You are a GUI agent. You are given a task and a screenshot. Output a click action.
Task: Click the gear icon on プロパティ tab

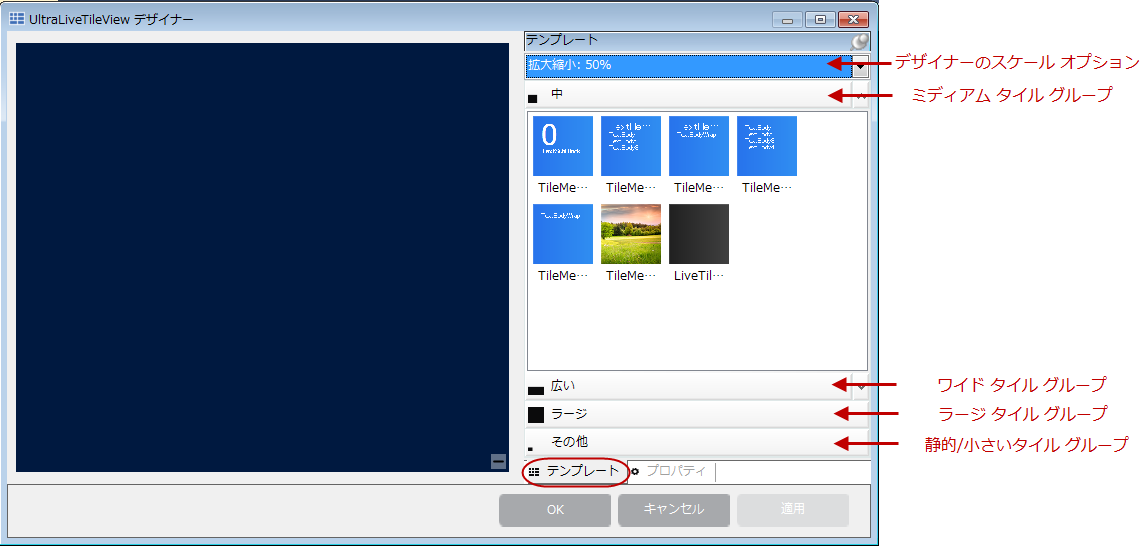point(635,472)
